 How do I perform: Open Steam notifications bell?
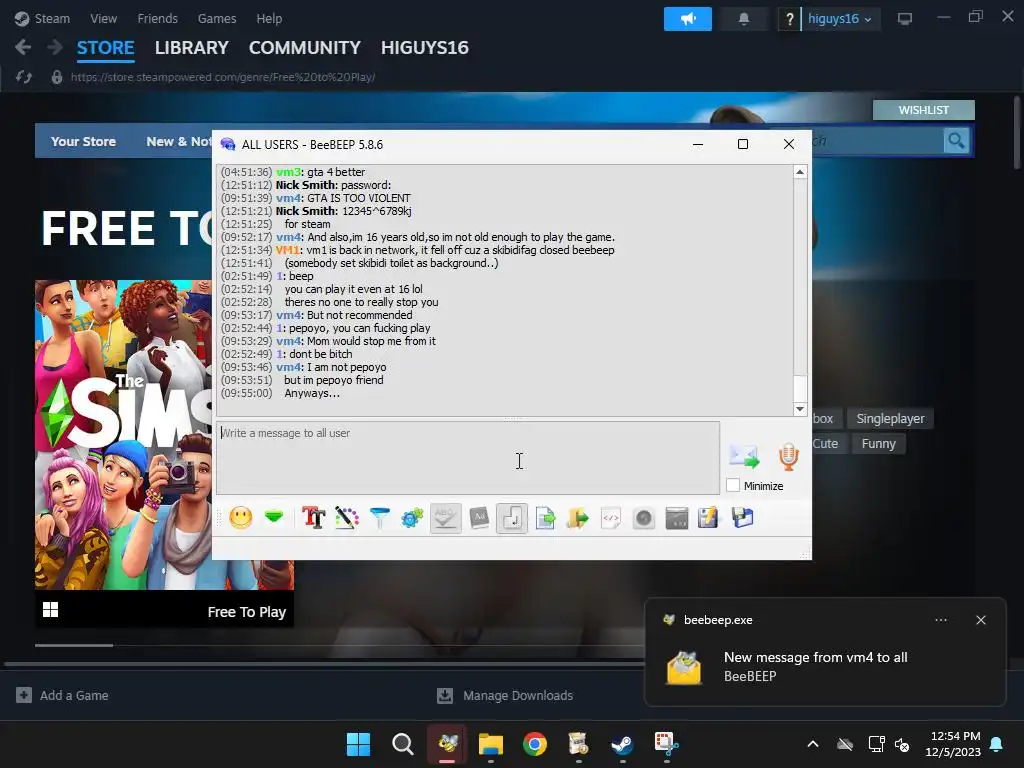coord(744,19)
